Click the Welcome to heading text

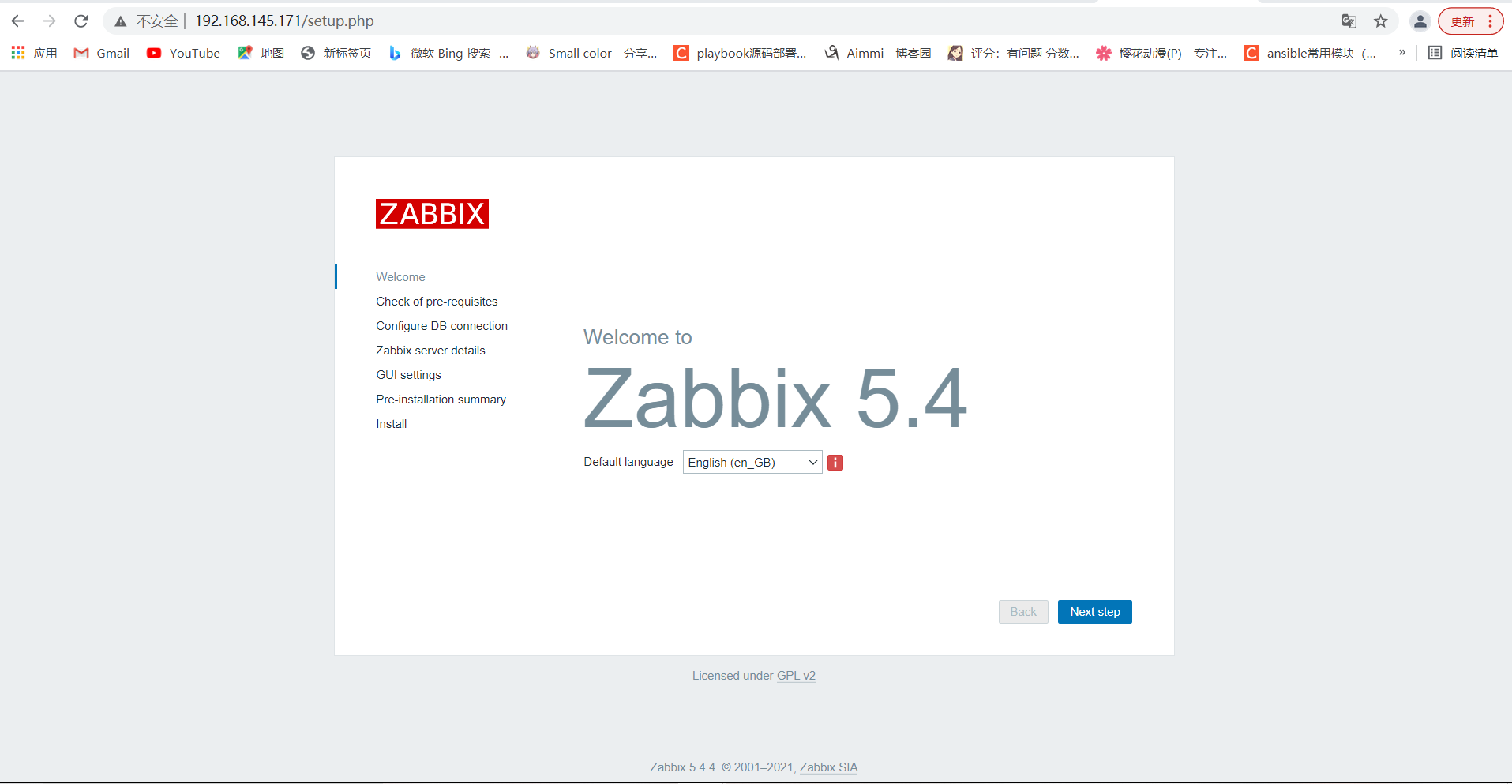[x=638, y=337]
